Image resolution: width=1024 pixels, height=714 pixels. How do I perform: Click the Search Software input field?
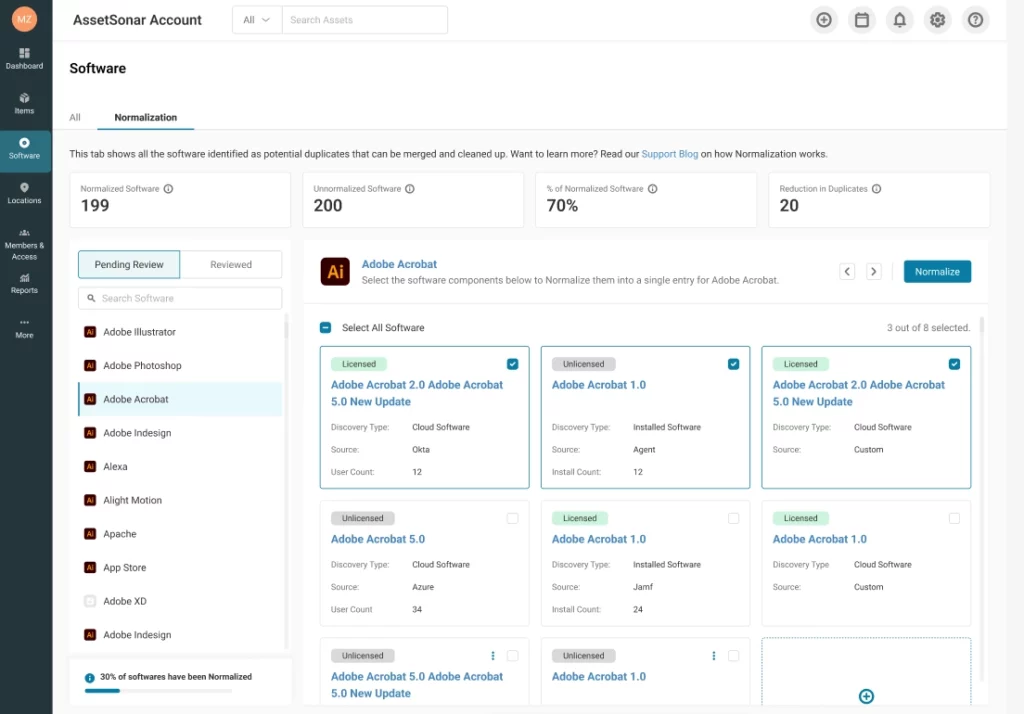point(180,298)
